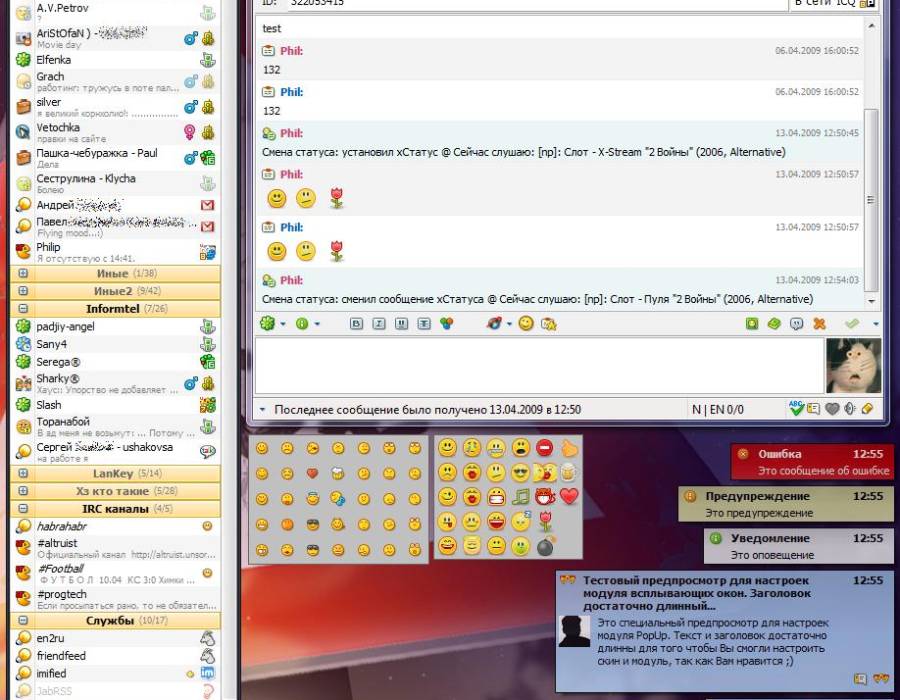Select the friendfeed service contact
Screen dimensions: 900x700
pyautogui.click(x=115, y=655)
